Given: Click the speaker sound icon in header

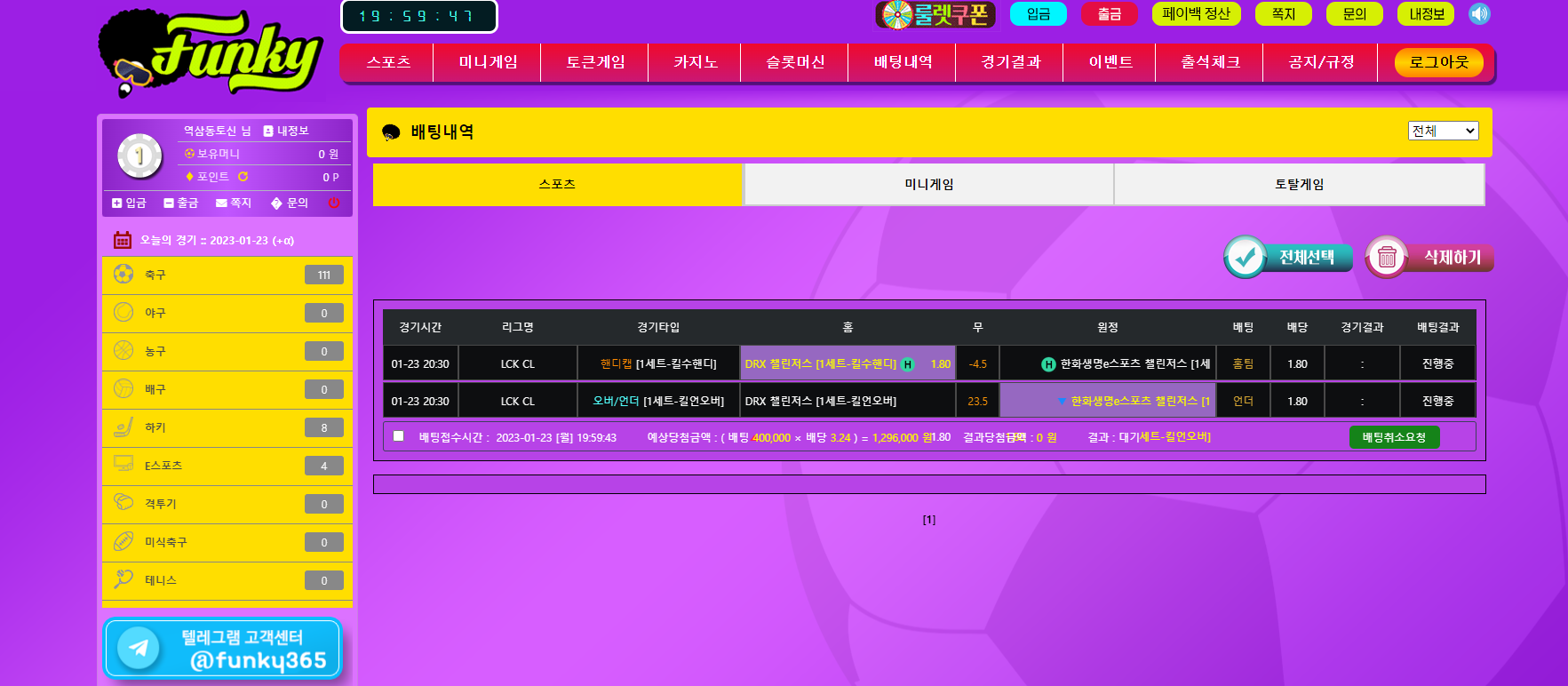Looking at the screenshot, I should click(x=1479, y=14).
